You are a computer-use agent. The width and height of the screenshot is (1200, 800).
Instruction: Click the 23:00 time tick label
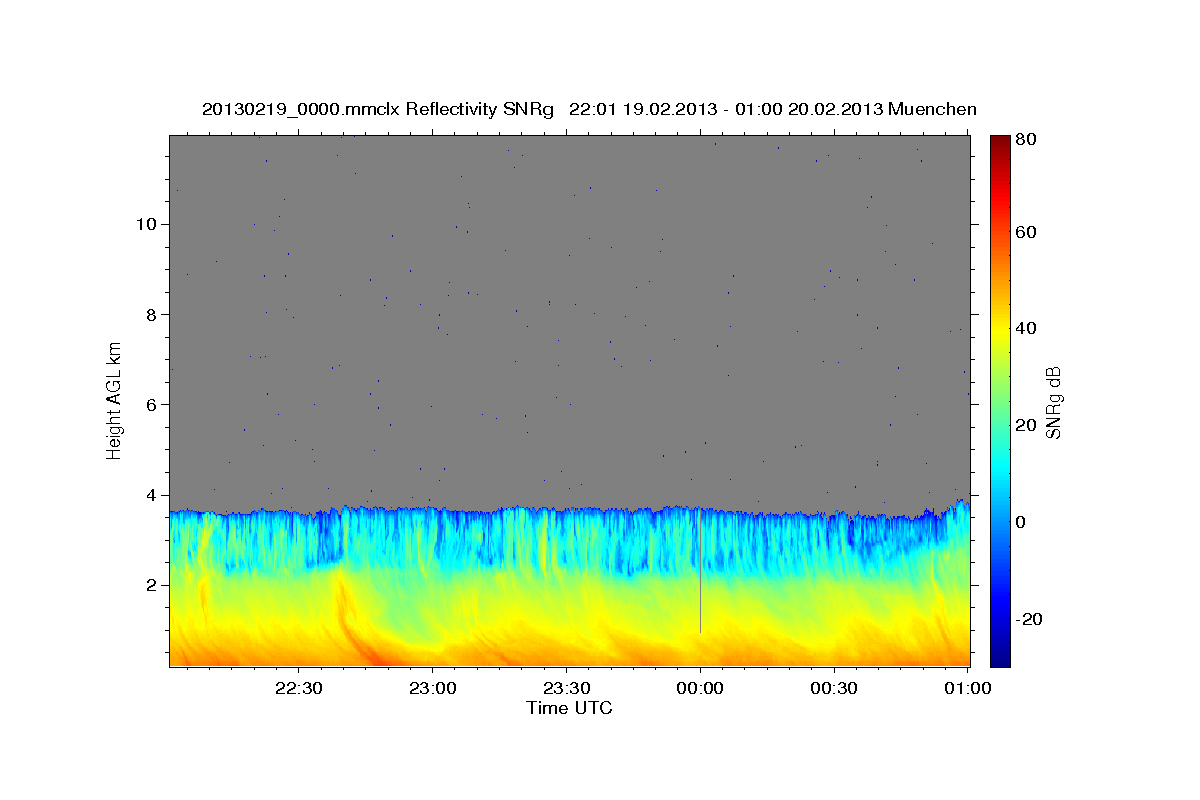432,689
